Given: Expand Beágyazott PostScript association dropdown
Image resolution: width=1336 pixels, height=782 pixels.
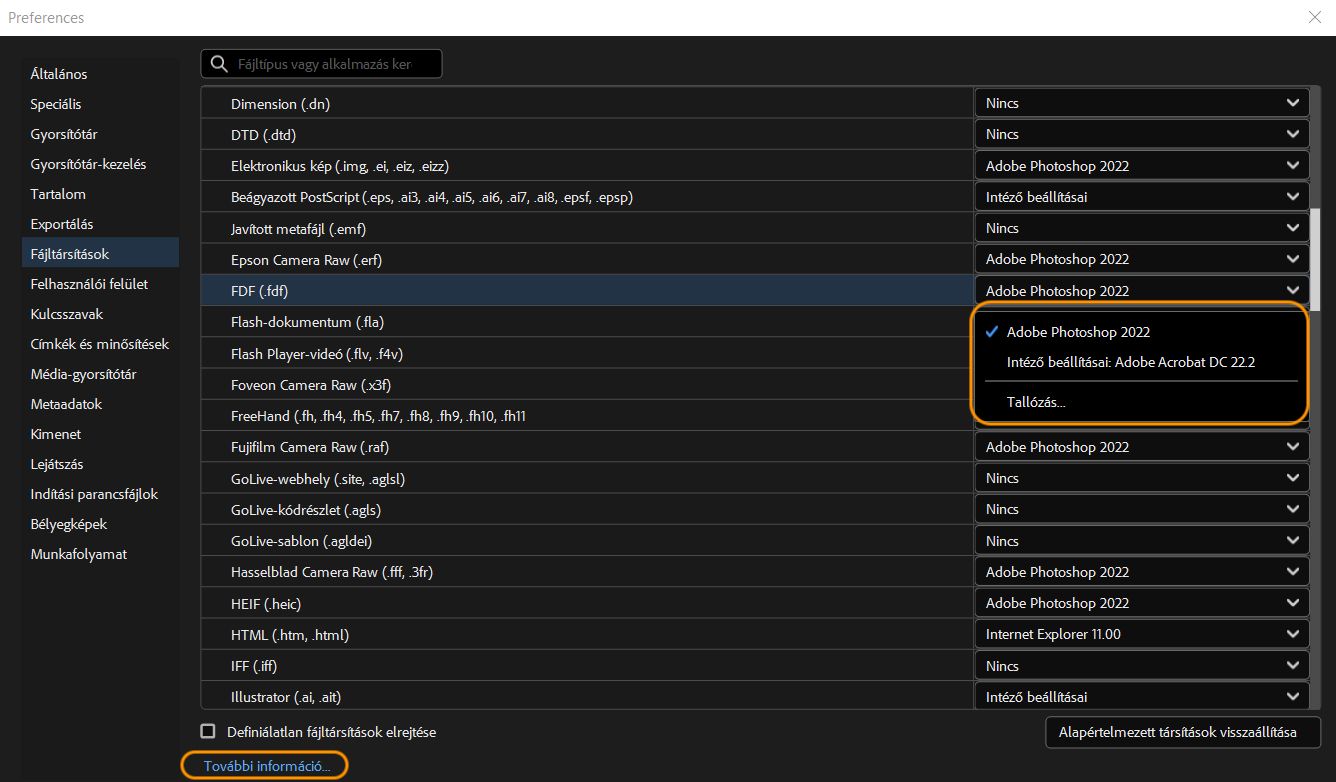Looking at the screenshot, I should tap(1142, 197).
